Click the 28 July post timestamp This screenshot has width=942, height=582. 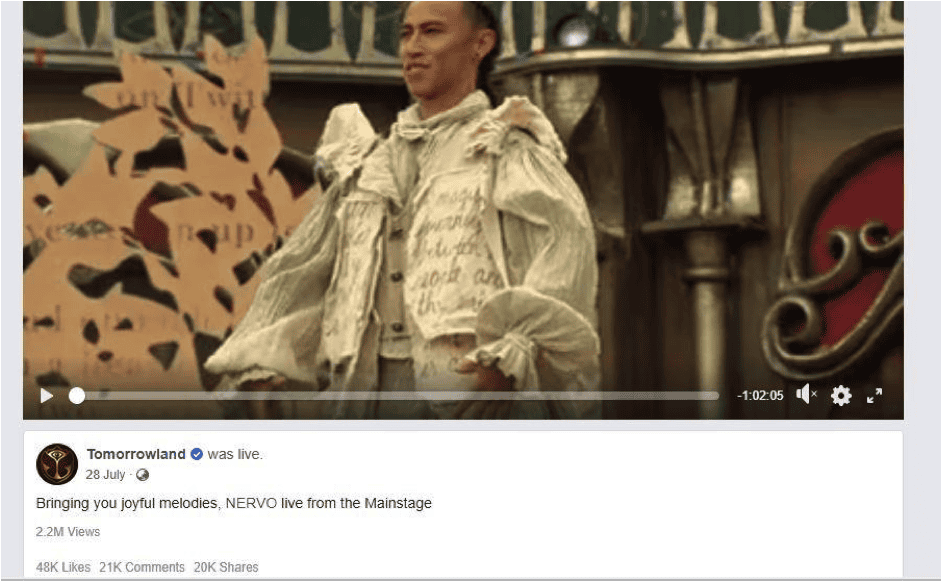tap(105, 474)
